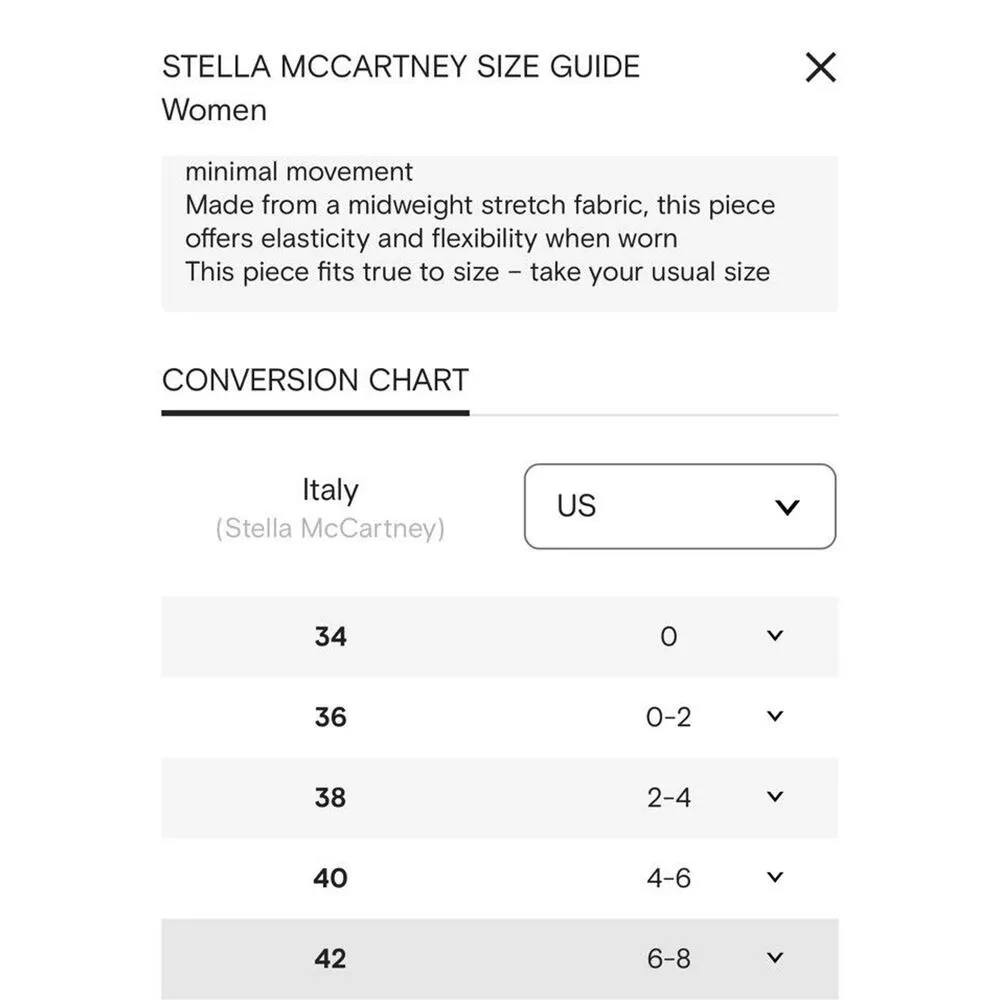Close the Stella McCartney size guide

(x=820, y=68)
